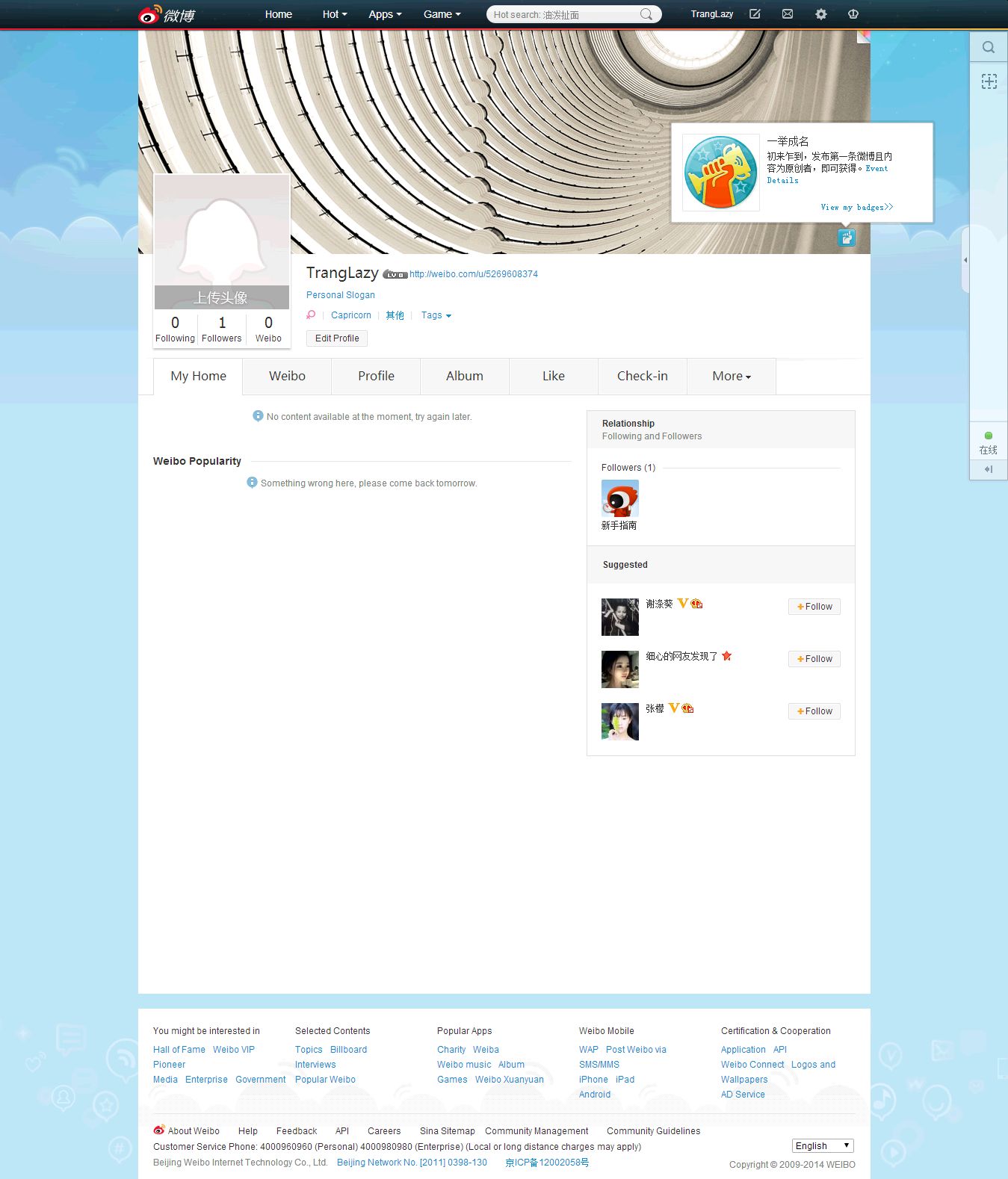This screenshot has height=1179, width=1008.
Task: Click the profile avatar upload placeholder
Action: (222, 242)
